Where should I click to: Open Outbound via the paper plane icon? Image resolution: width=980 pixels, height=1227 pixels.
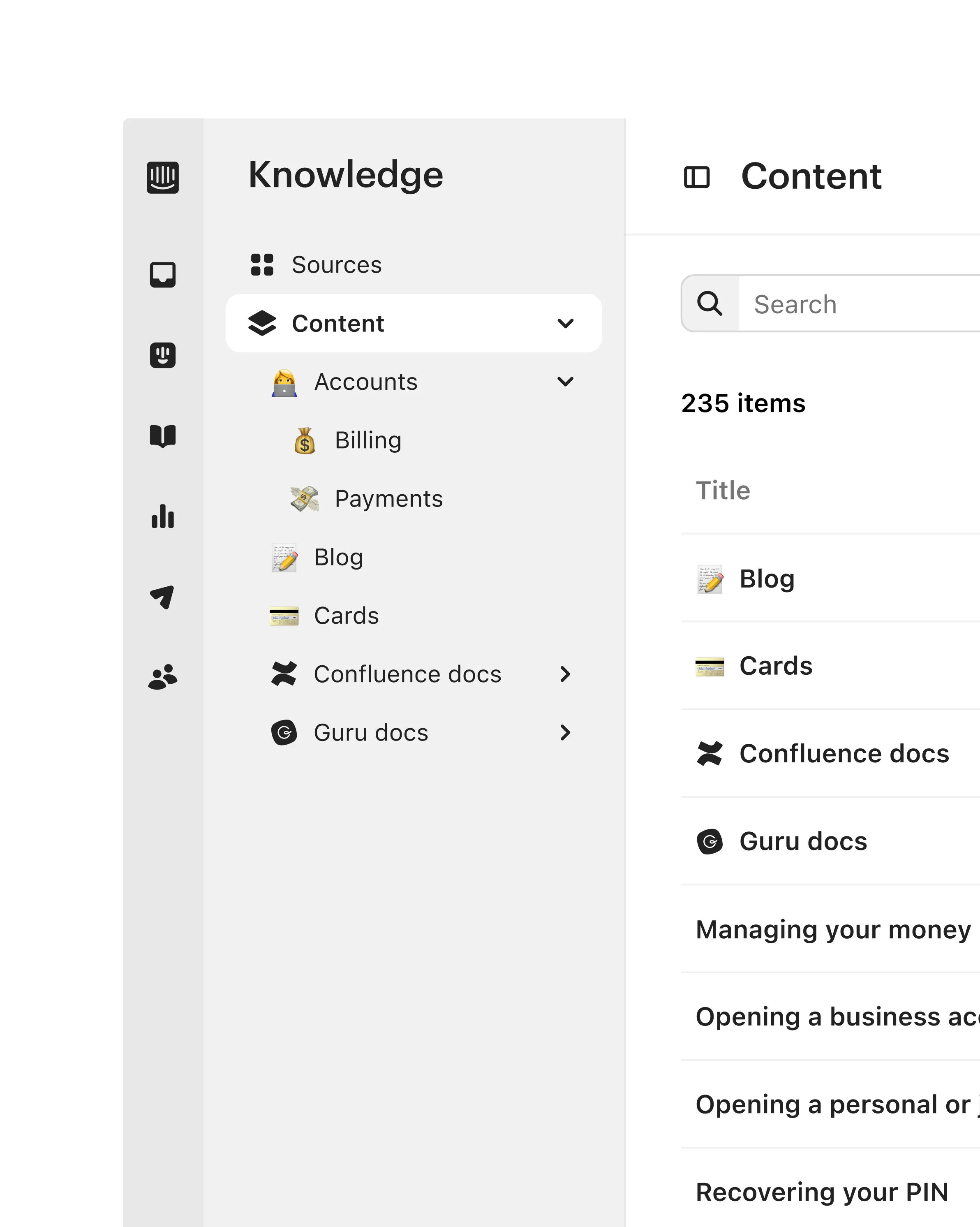163,598
